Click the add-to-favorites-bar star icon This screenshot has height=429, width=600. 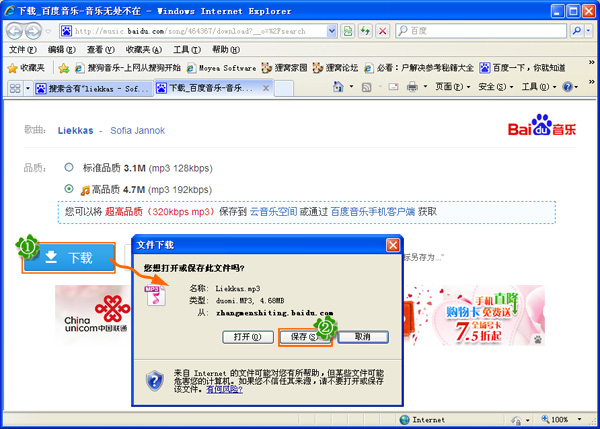coord(64,68)
